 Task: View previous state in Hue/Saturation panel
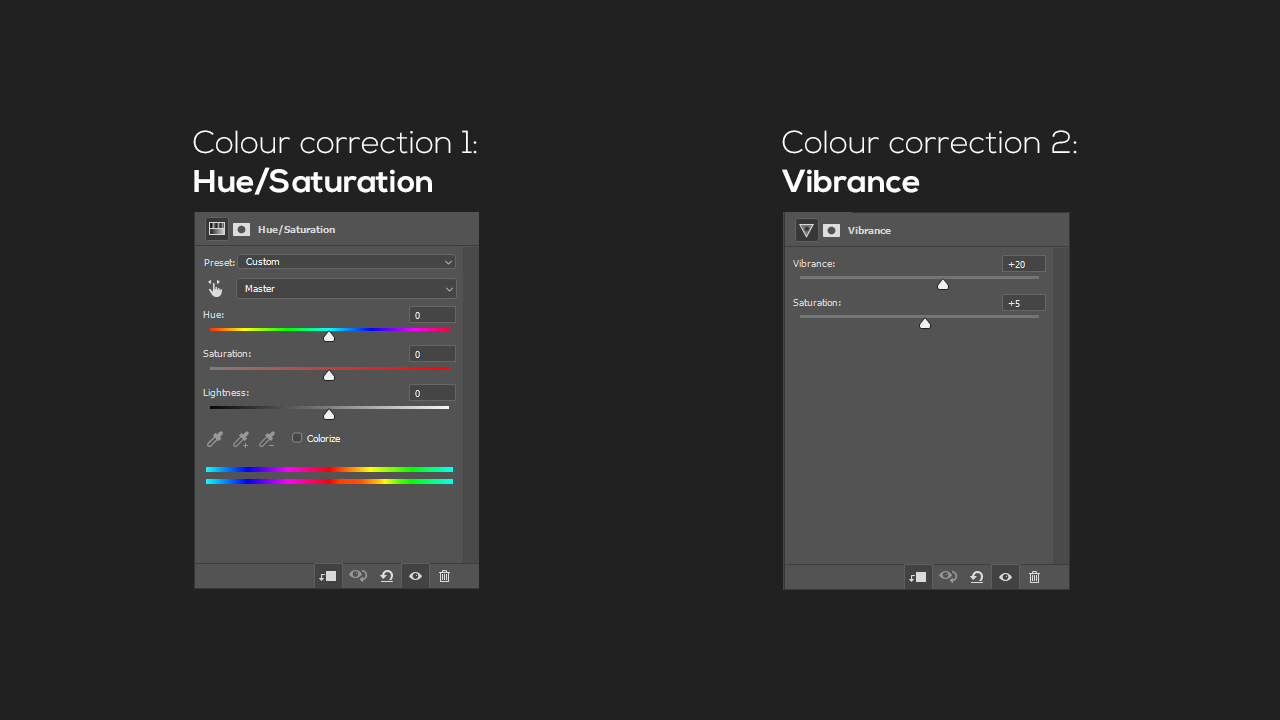[357, 576]
